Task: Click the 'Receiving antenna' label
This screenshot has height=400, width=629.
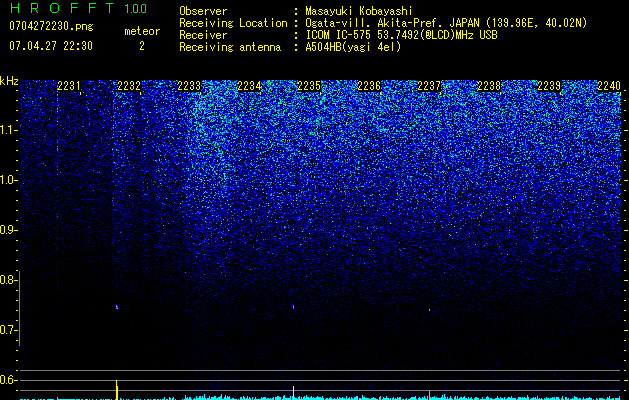Action: pos(230,47)
